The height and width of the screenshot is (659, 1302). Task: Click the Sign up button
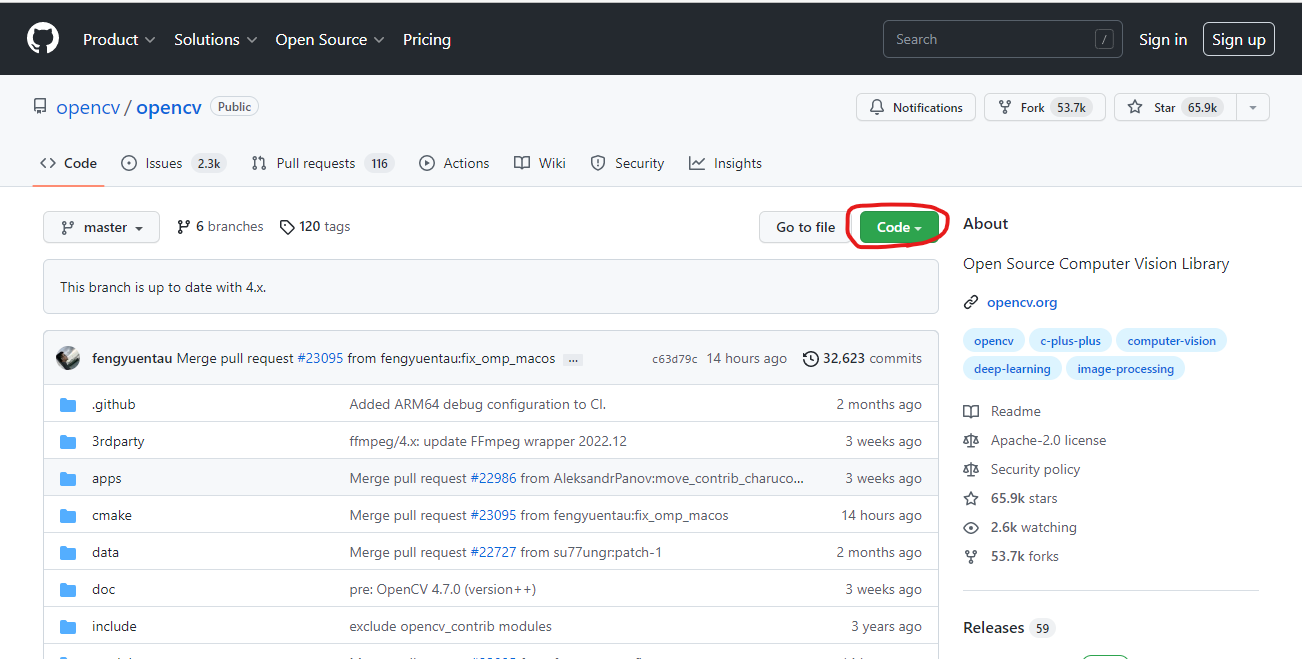1238,40
